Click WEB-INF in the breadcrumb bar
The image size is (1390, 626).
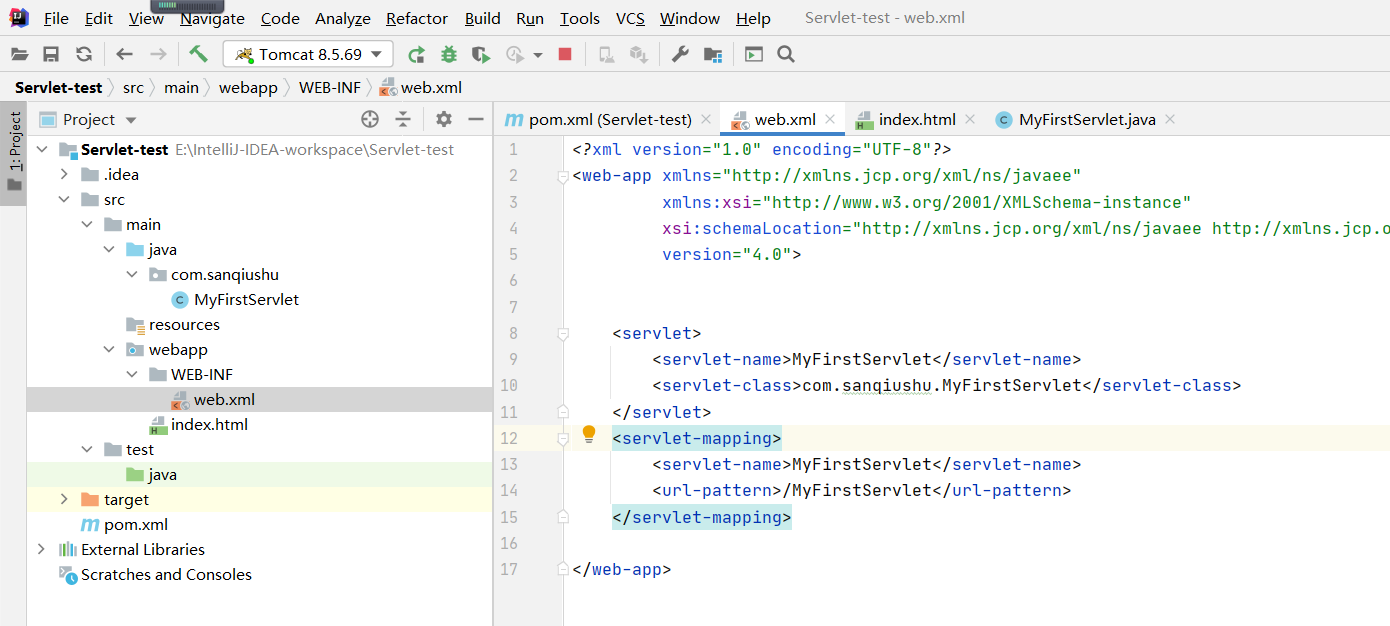330,87
